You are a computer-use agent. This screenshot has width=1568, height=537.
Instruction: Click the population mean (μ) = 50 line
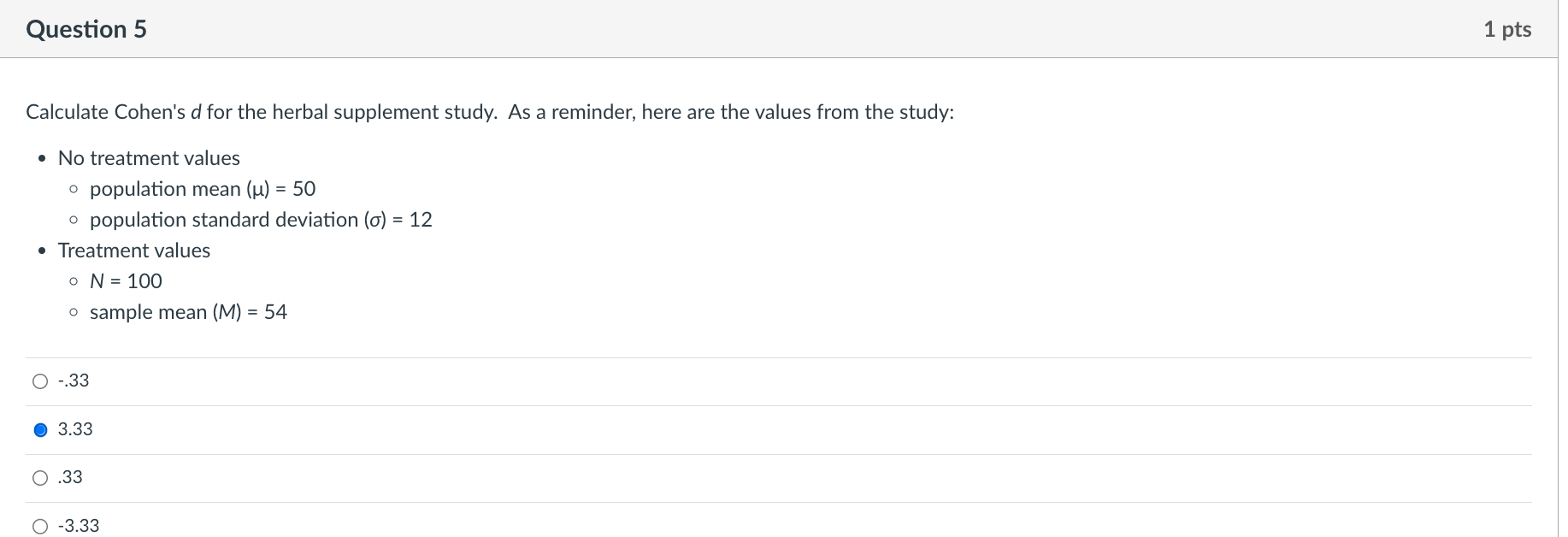pyautogui.click(x=203, y=188)
